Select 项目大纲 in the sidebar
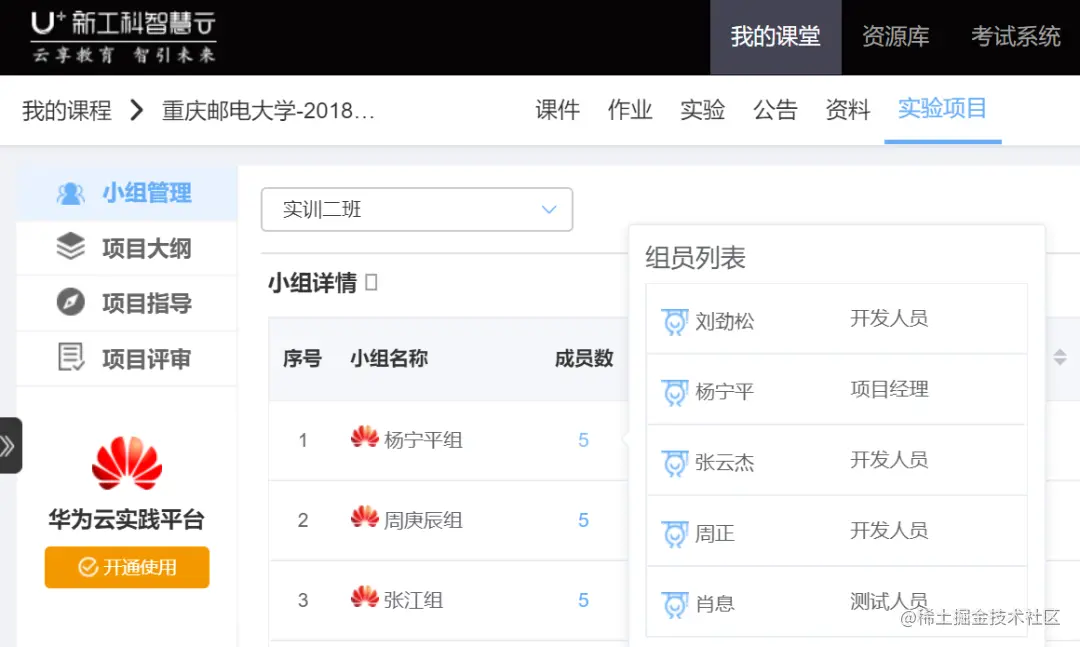The height and width of the screenshot is (647, 1080). pyautogui.click(x=127, y=248)
